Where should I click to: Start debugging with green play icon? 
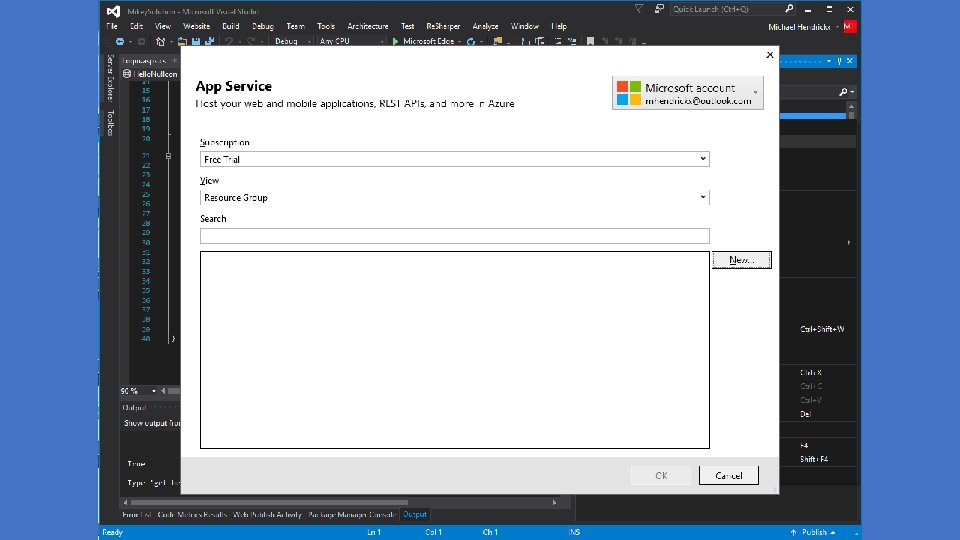pos(395,42)
